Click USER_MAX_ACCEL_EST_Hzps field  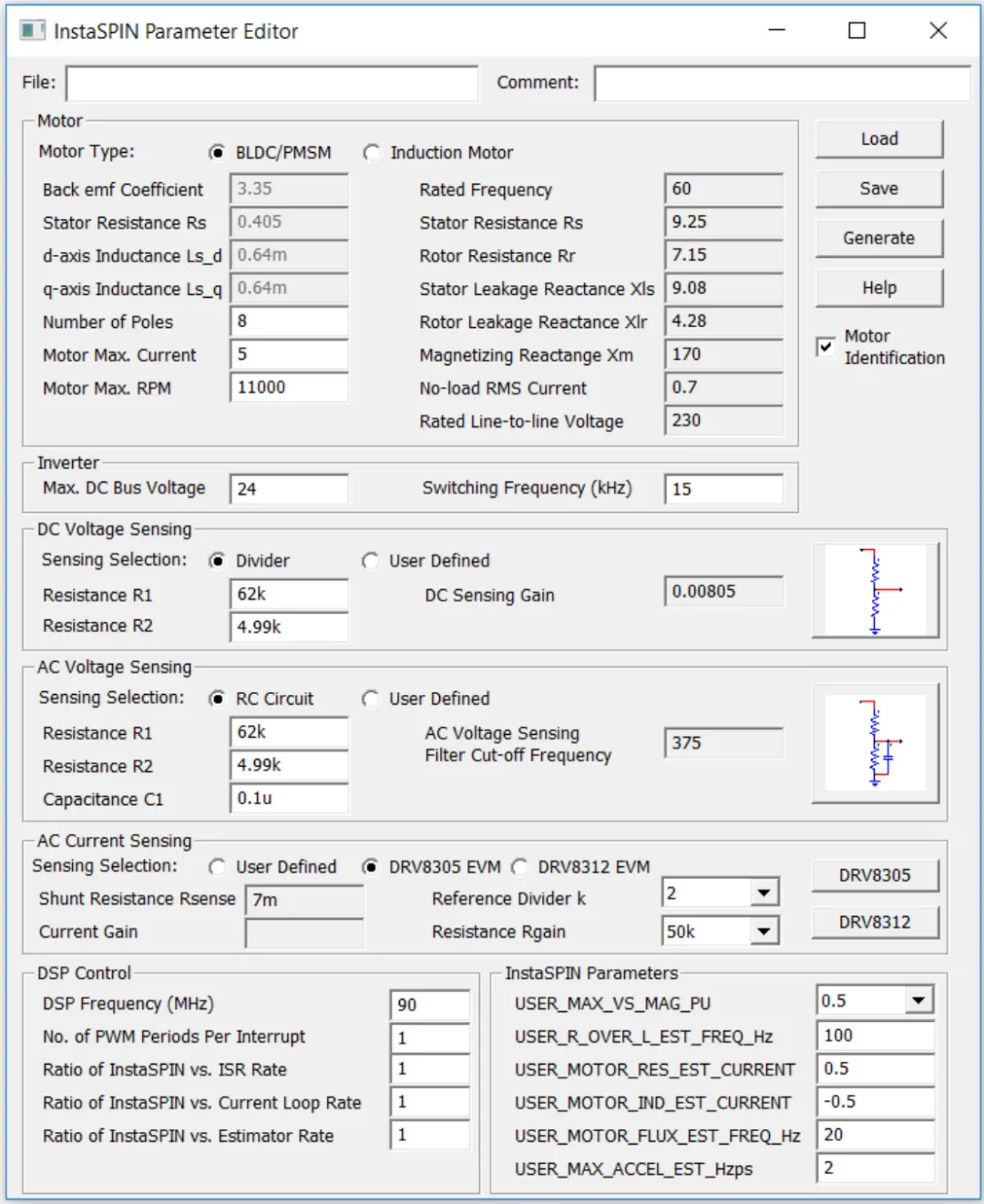876,1168
